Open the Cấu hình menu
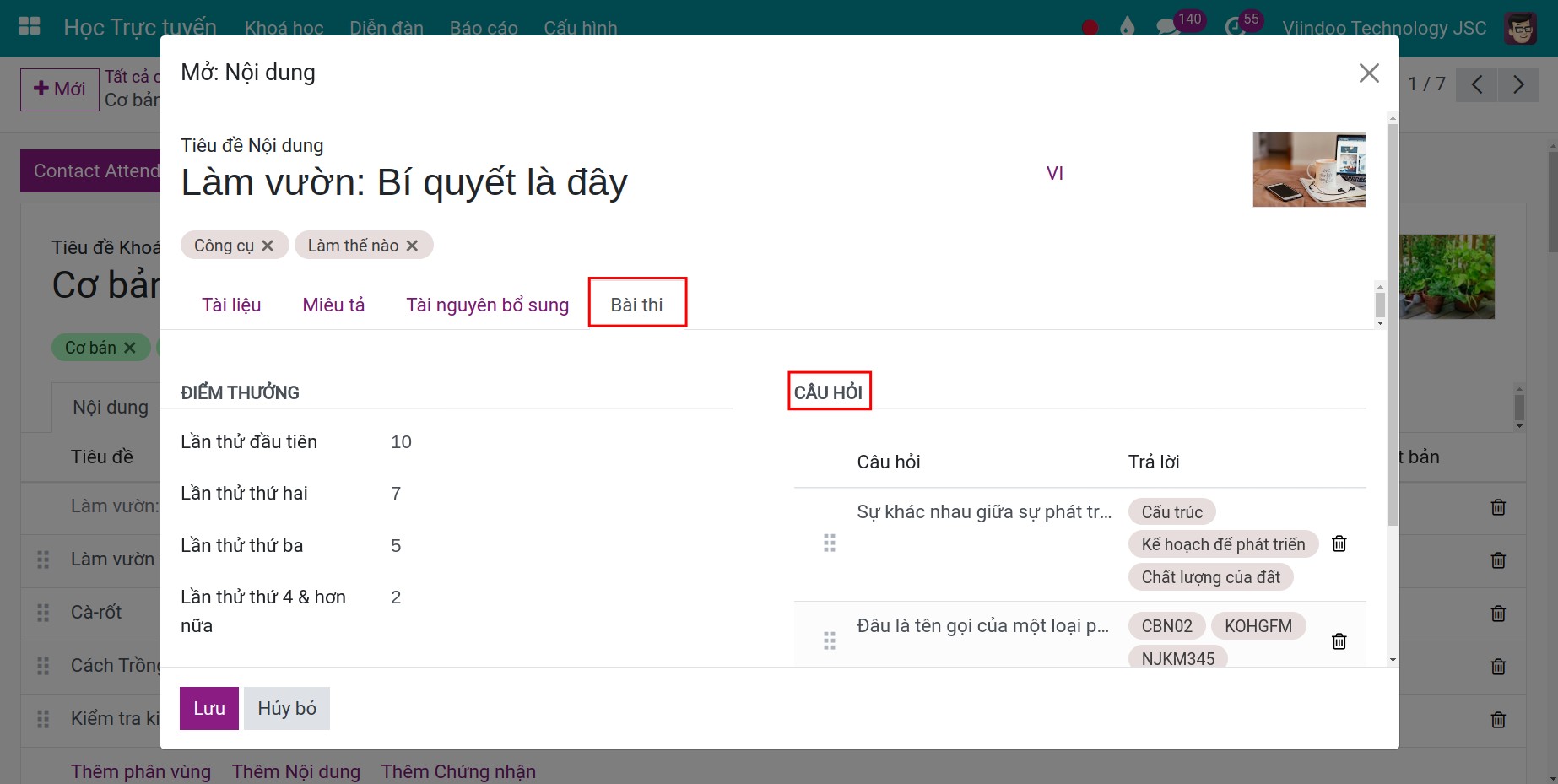The image size is (1558, 784). point(581,28)
